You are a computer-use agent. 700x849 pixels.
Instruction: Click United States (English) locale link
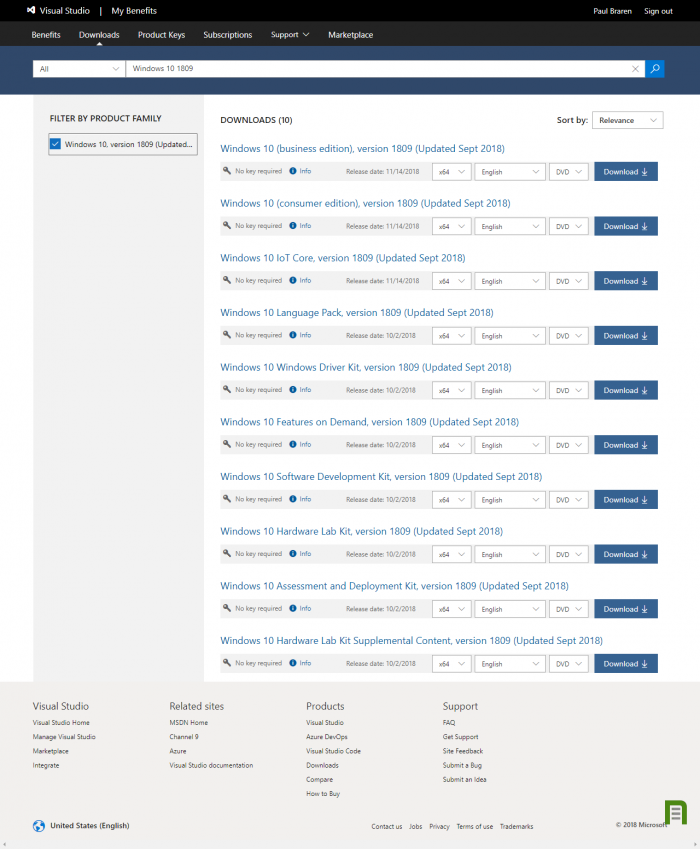point(90,826)
